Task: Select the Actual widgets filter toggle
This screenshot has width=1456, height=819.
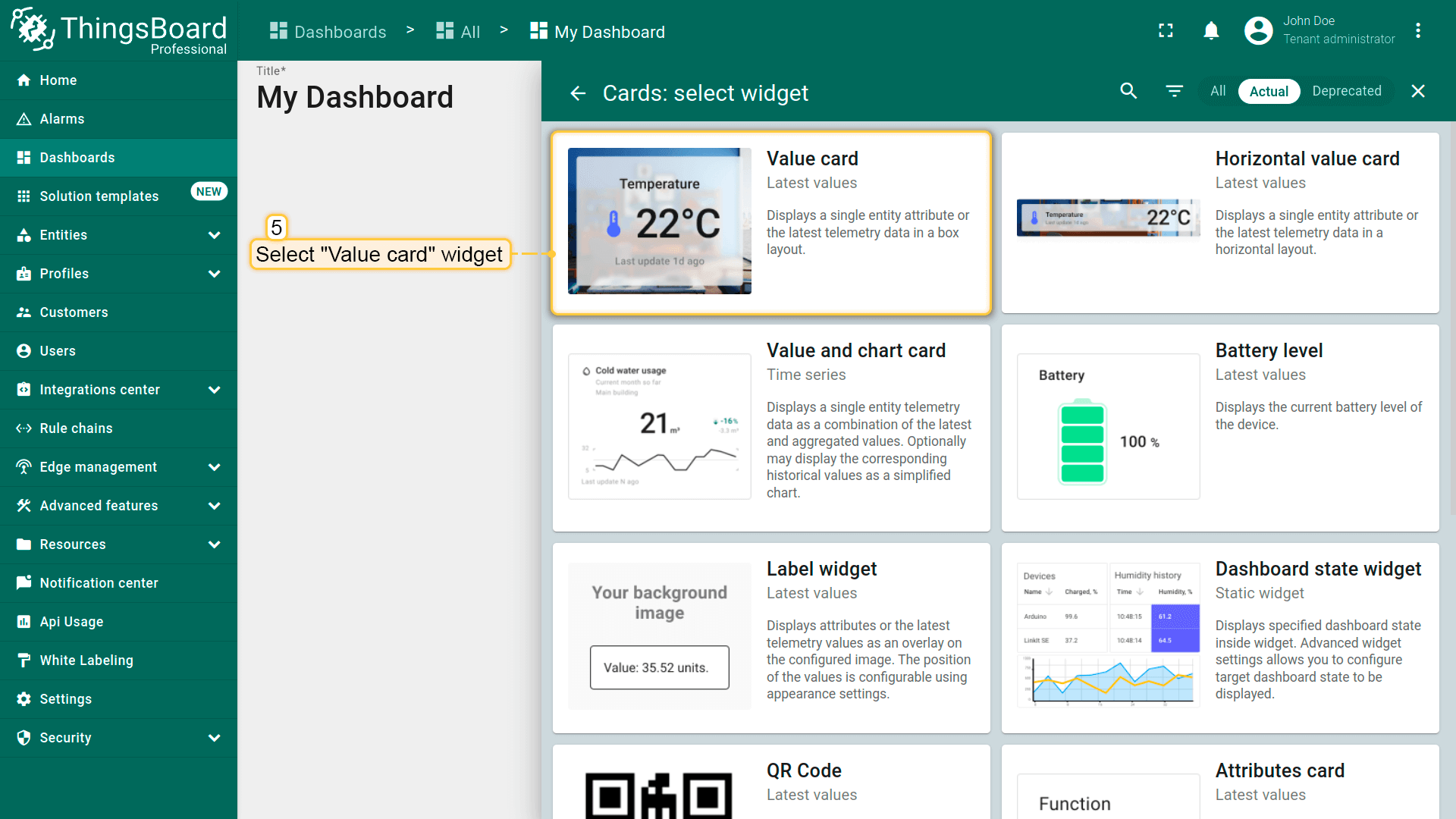Action: (x=1269, y=91)
